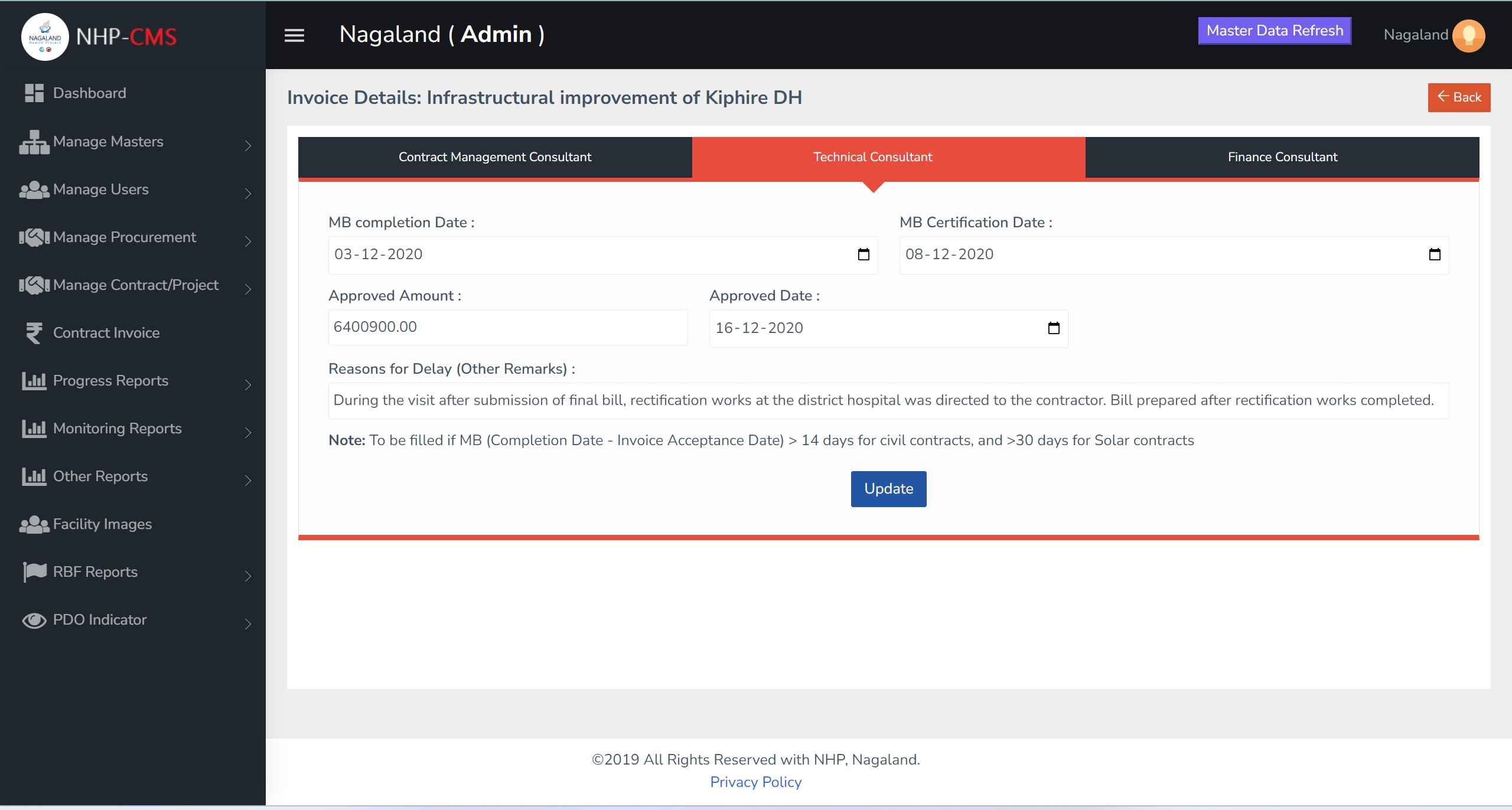Click the Monitoring Reports menu label

pos(118,429)
